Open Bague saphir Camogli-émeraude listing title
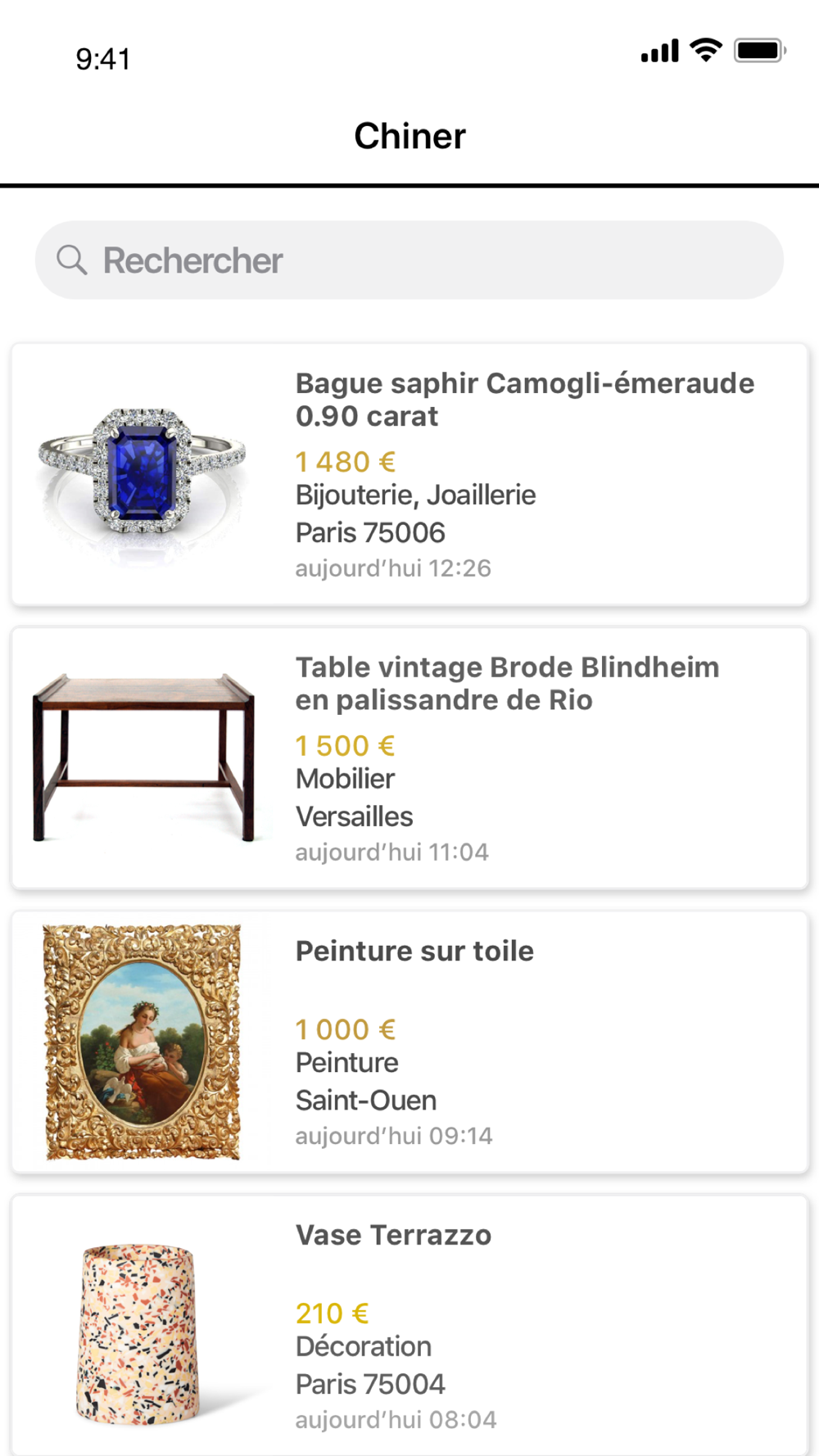This screenshot has width=819, height=1456. [524, 400]
